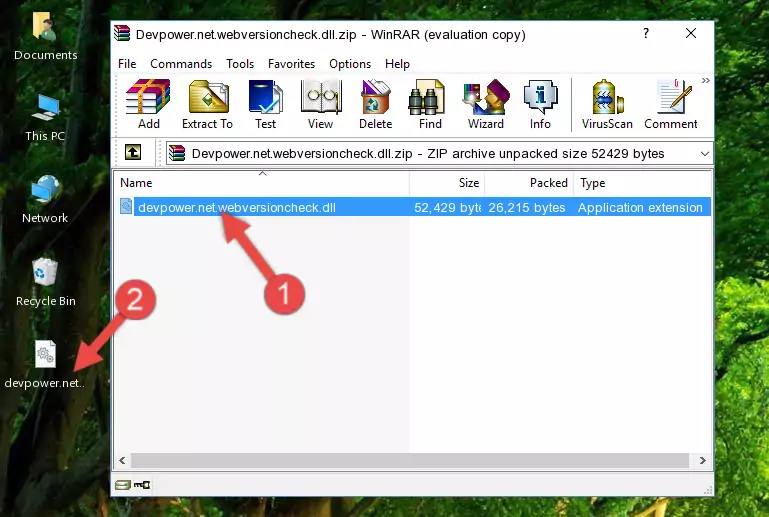
Task: Expand hidden toolbar items chevron
Action: [705, 80]
